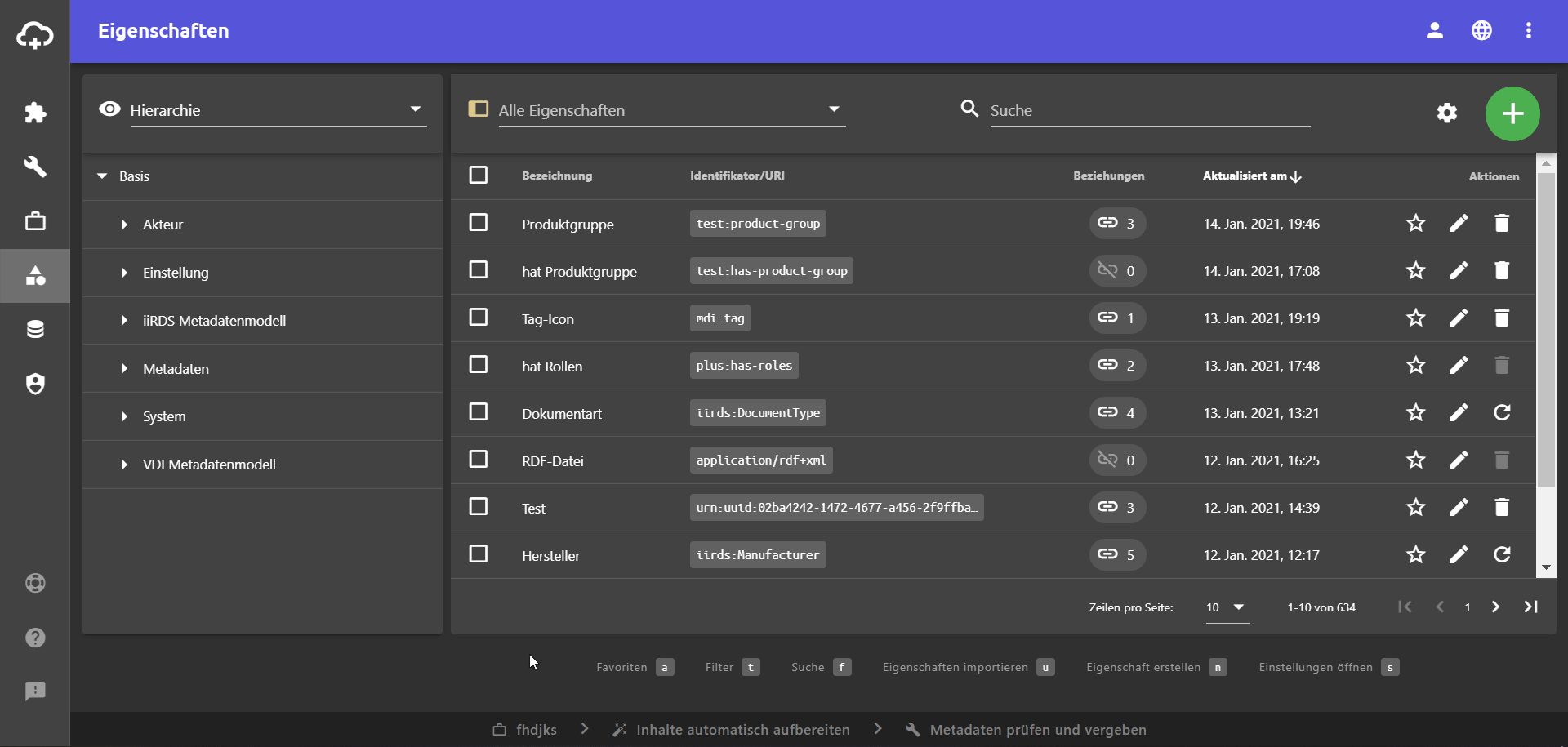Collapse the Basis tree node
Viewport: 1568px width, 747px height.
[102, 176]
